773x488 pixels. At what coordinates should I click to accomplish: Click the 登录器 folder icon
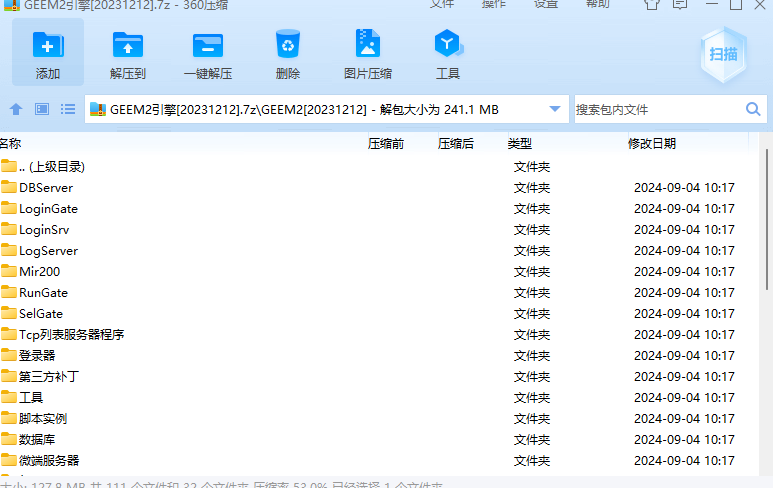(9, 354)
